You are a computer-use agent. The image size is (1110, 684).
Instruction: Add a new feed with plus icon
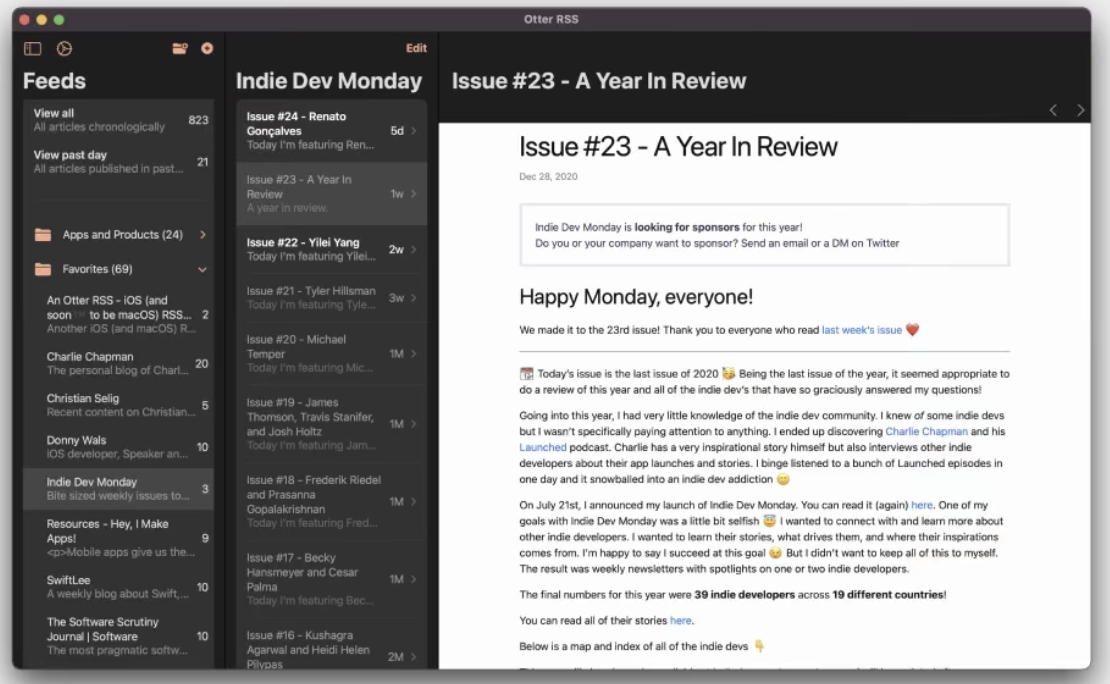coord(207,48)
